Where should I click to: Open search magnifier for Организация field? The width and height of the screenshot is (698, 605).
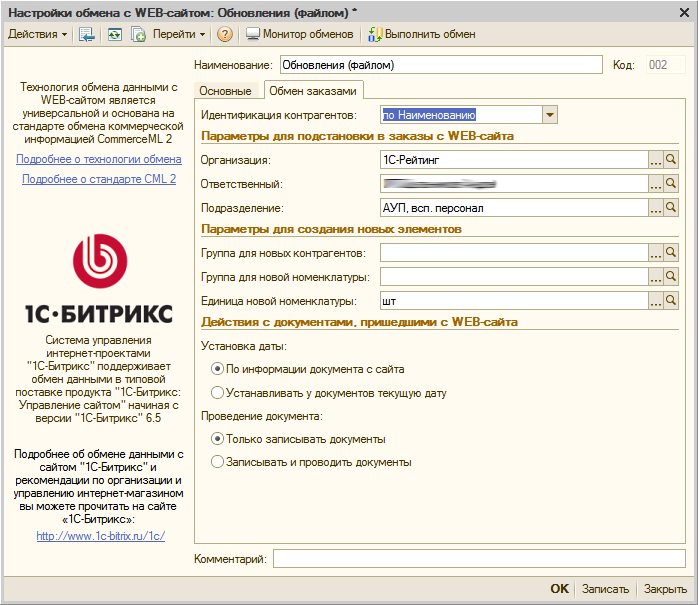(x=672, y=159)
